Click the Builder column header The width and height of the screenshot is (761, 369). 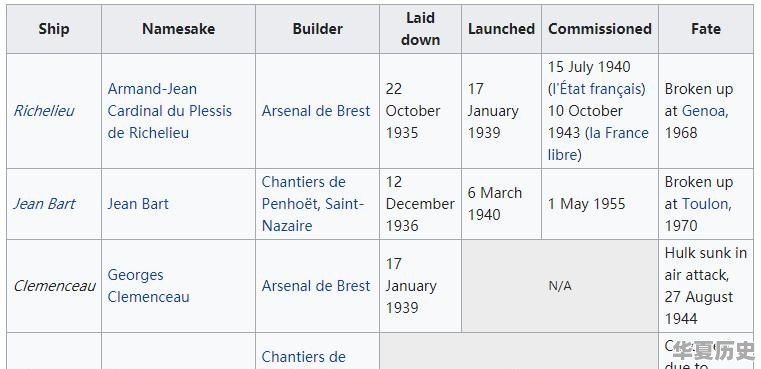[317, 29]
